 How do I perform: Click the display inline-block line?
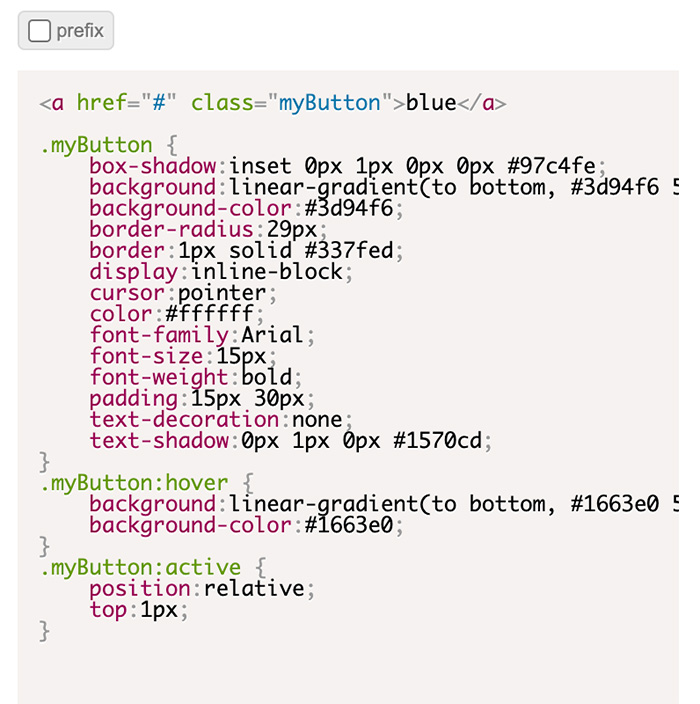pyautogui.click(x=221, y=272)
